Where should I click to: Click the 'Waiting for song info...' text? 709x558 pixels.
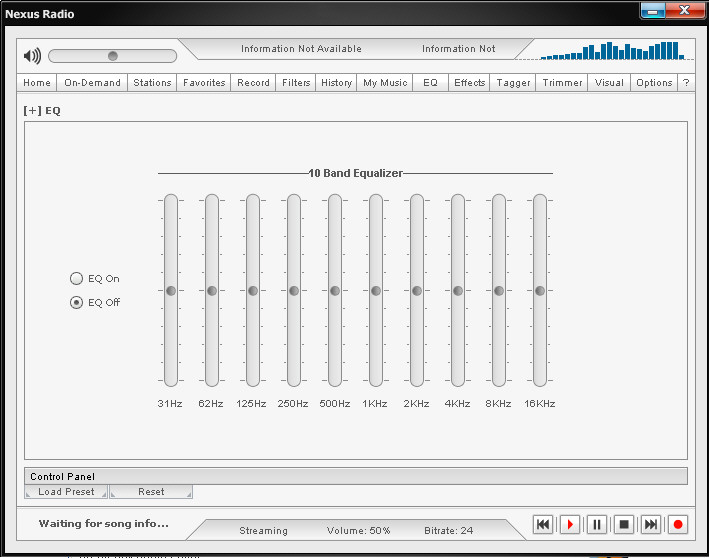[x=104, y=524]
